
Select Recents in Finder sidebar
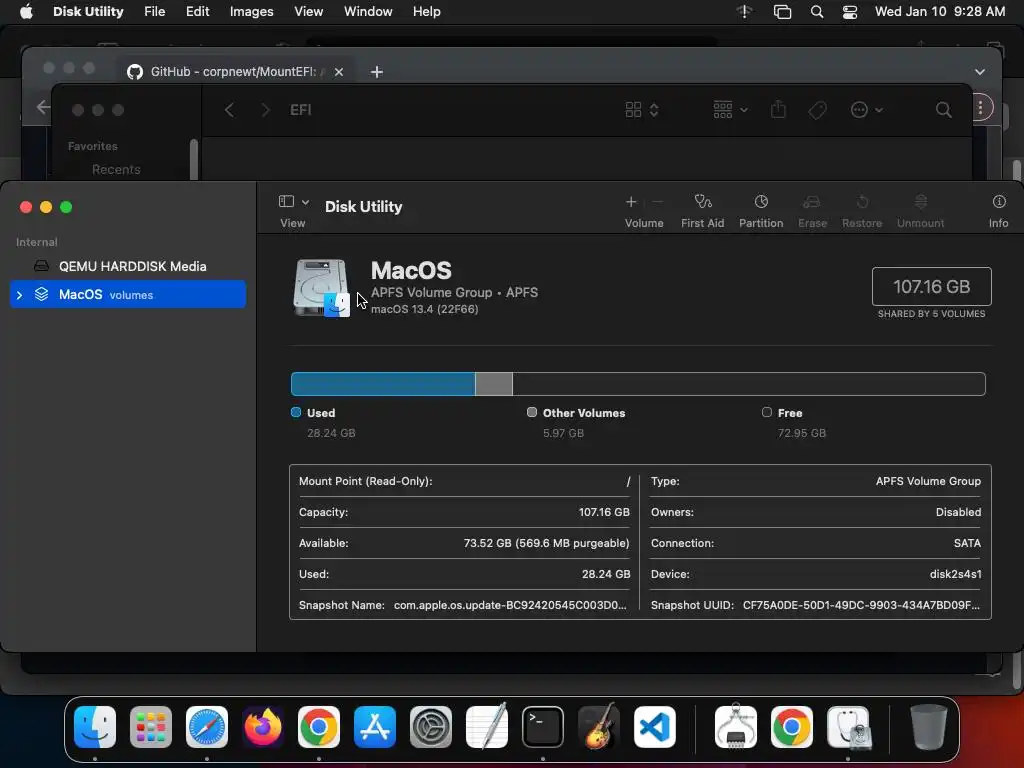click(116, 170)
